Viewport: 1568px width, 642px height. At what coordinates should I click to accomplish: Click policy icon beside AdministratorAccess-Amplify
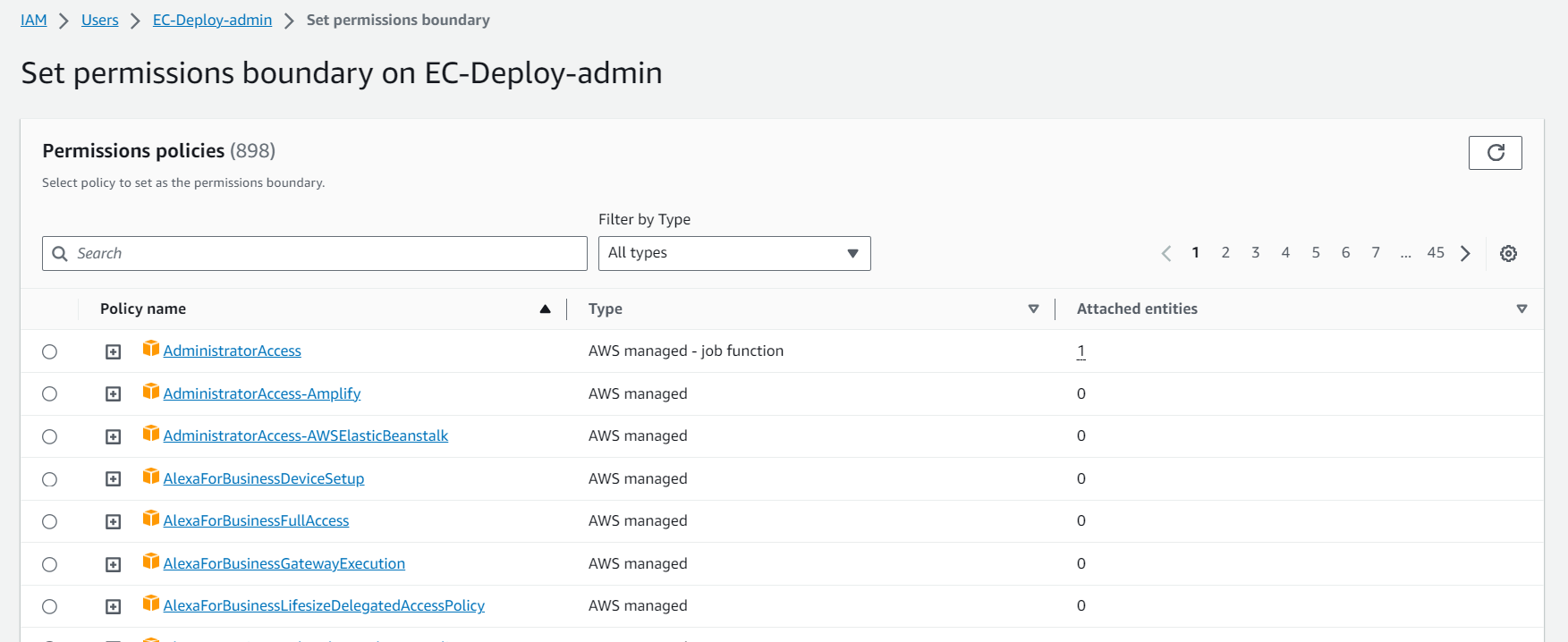[151, 392]
